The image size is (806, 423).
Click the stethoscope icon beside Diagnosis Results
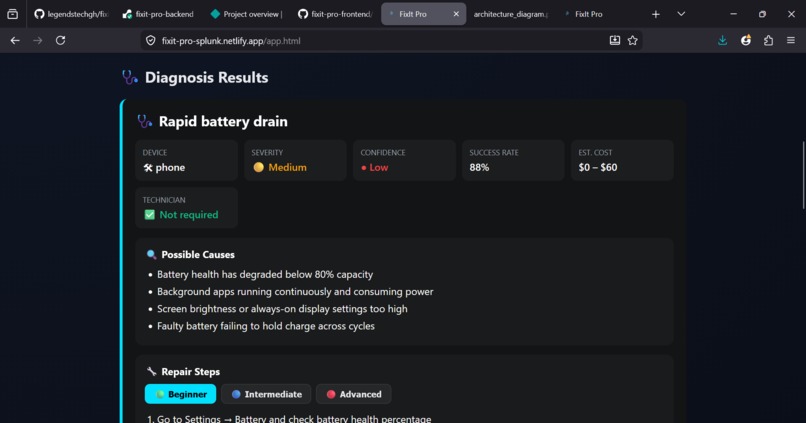click(x=130, y=78)
